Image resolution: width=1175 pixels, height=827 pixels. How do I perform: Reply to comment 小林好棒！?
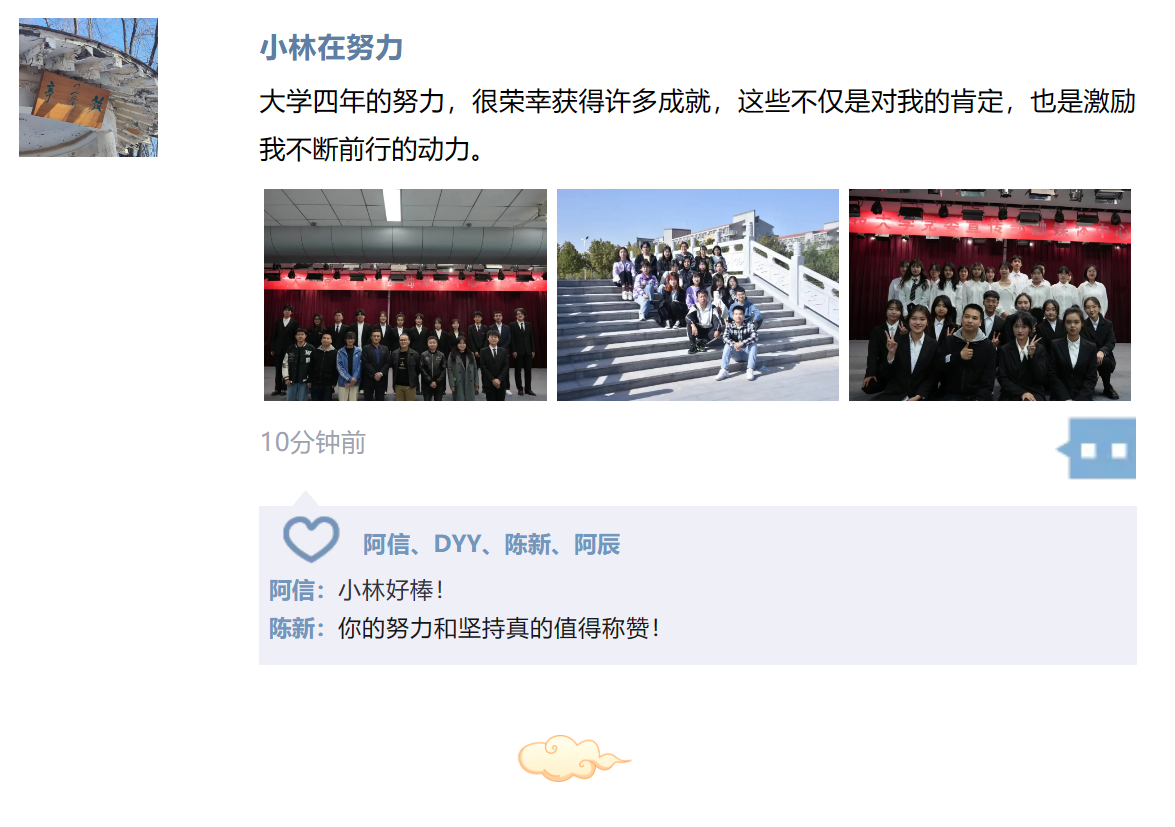[391, 591]
